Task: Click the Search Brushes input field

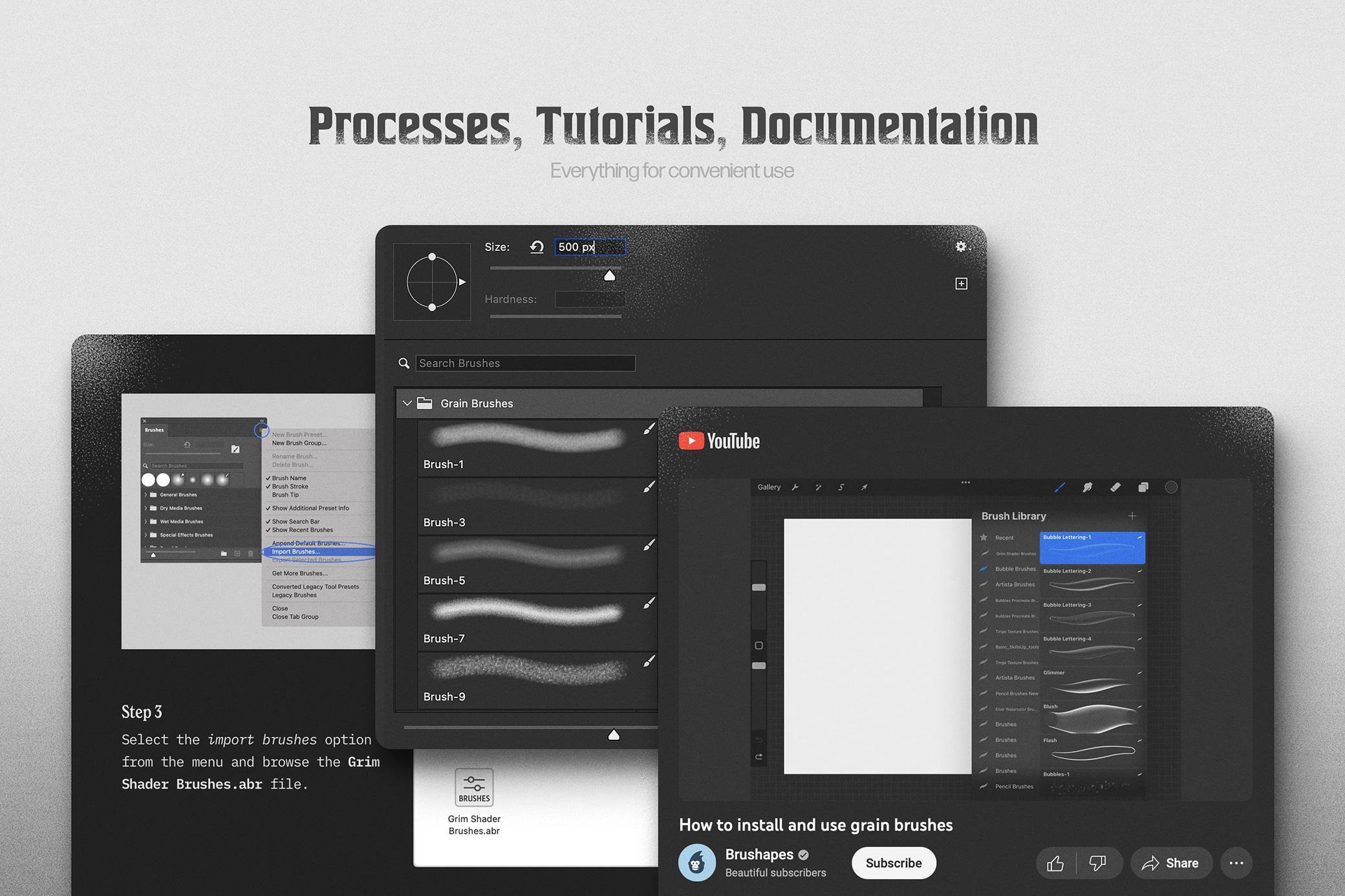Action: (523, 362)
